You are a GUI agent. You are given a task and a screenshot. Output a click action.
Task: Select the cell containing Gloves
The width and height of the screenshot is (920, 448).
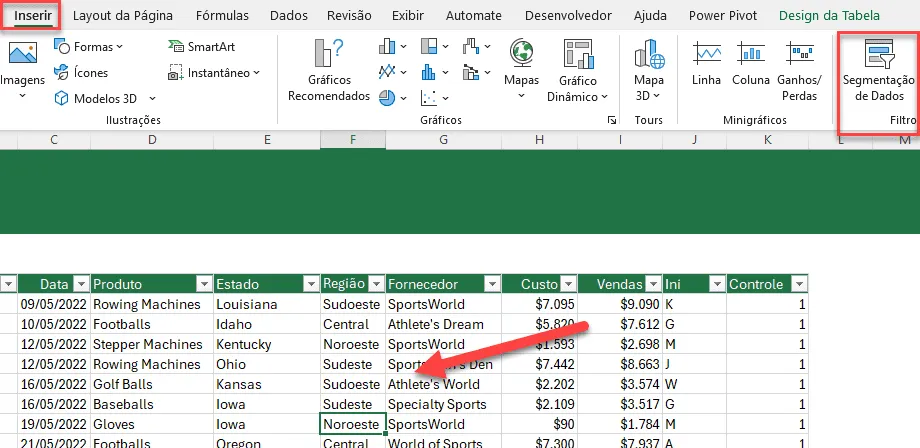[x=152, y=424]
